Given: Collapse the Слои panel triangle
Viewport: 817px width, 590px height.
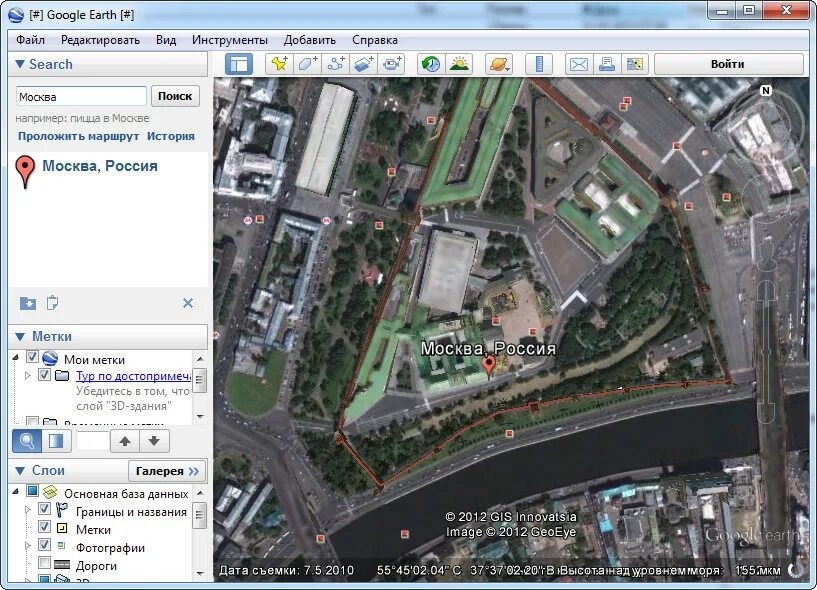Looking at the screenshot, I should click(x=20, y=471).
